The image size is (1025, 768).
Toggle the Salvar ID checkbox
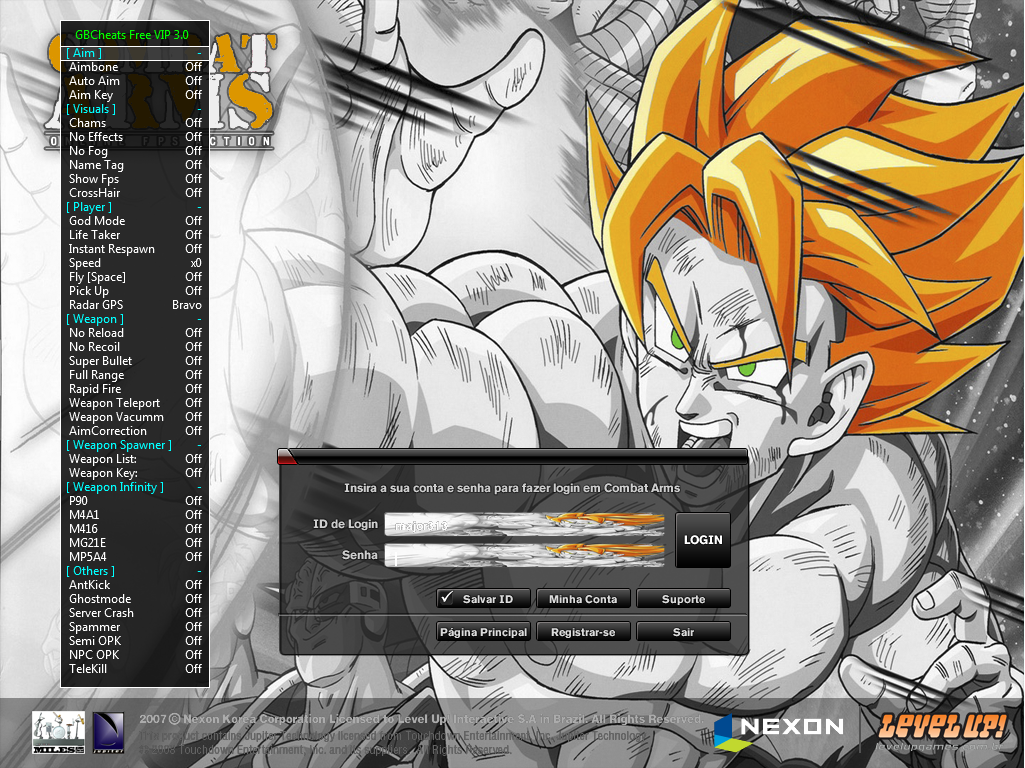(447, 598)
